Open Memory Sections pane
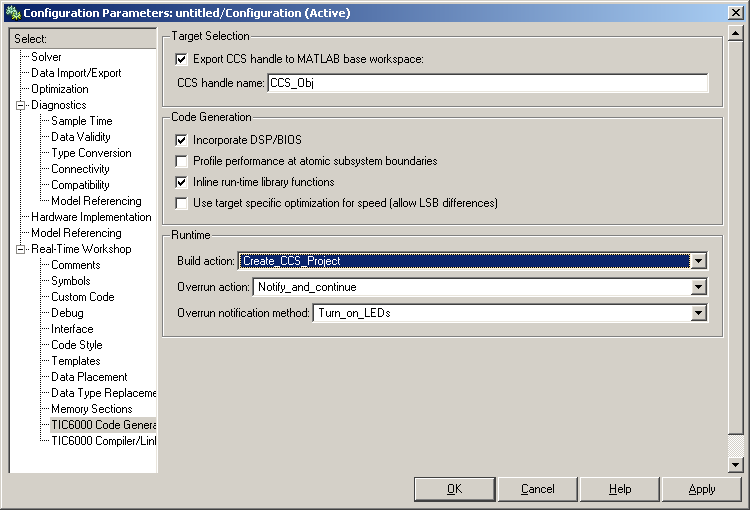This screenshot has width=750, height=510. tap(92, 409)
